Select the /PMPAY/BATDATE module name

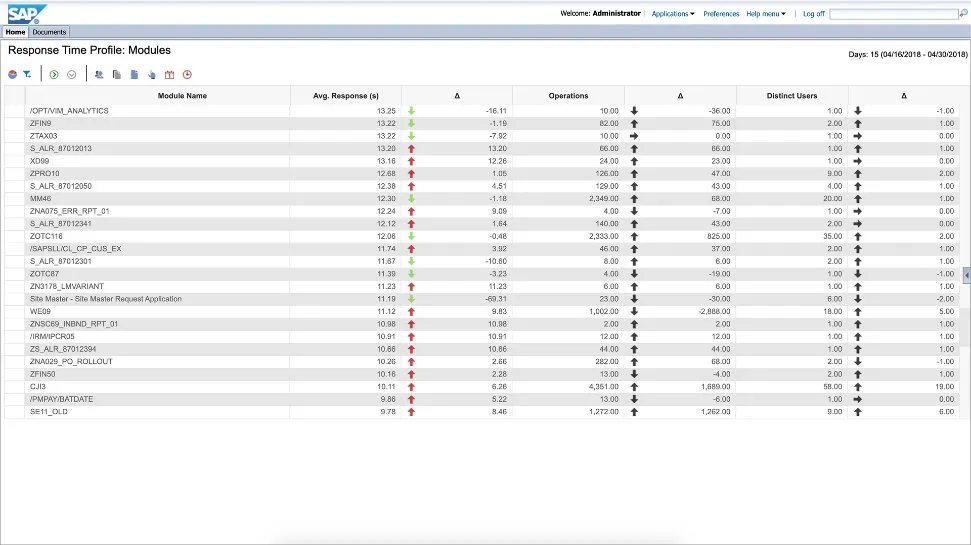coord(61,399)
